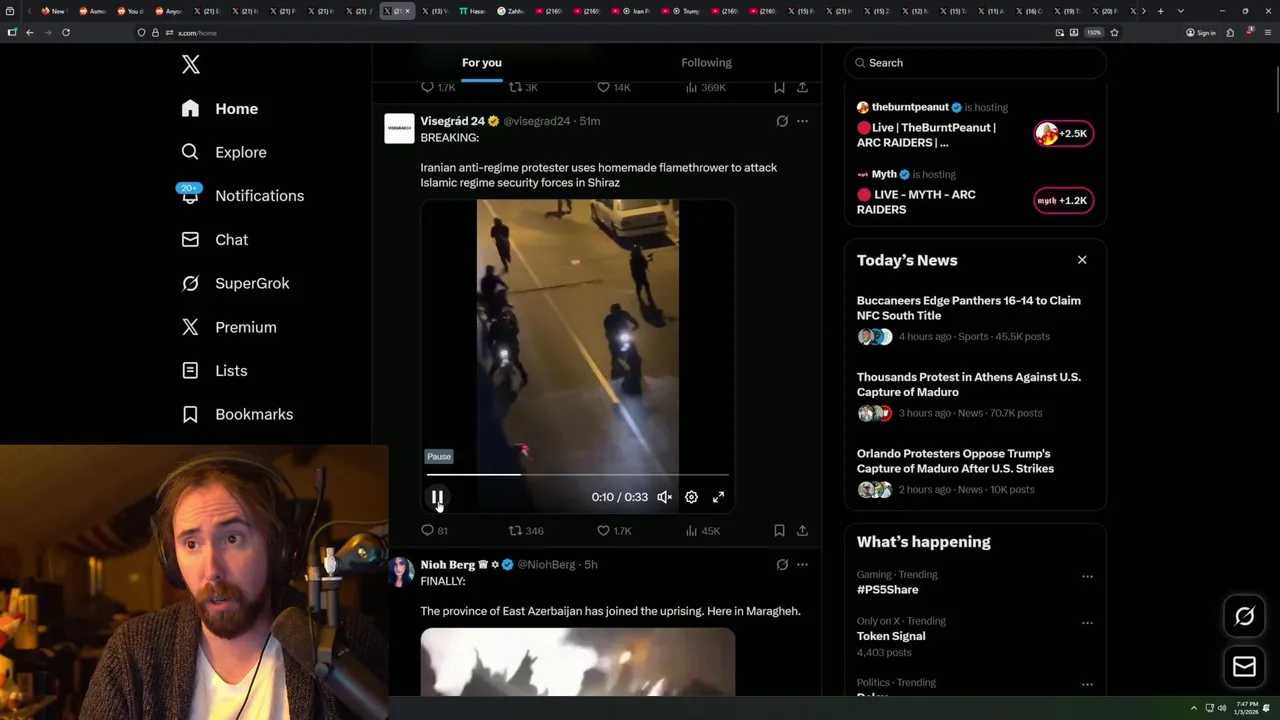Viewport: 1280px width, 720px height.
Task: Seek on the video progress bar
Action: pos(578,475)
